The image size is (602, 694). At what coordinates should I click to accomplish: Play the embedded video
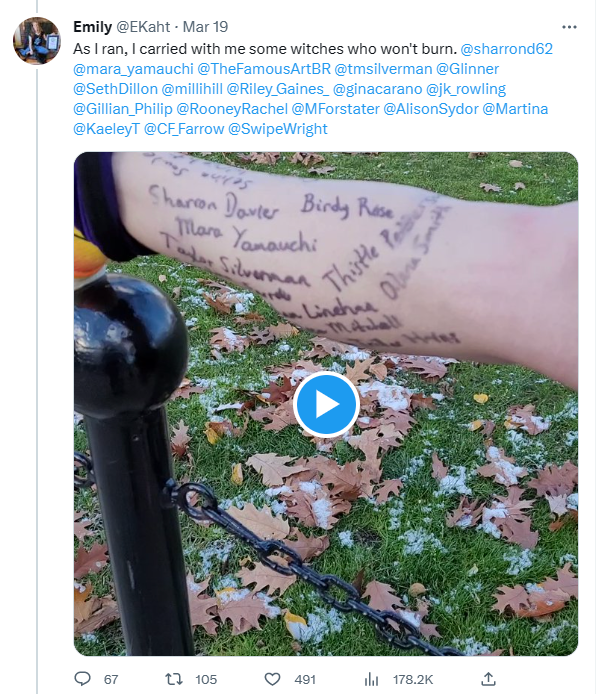tap(326, 404)
